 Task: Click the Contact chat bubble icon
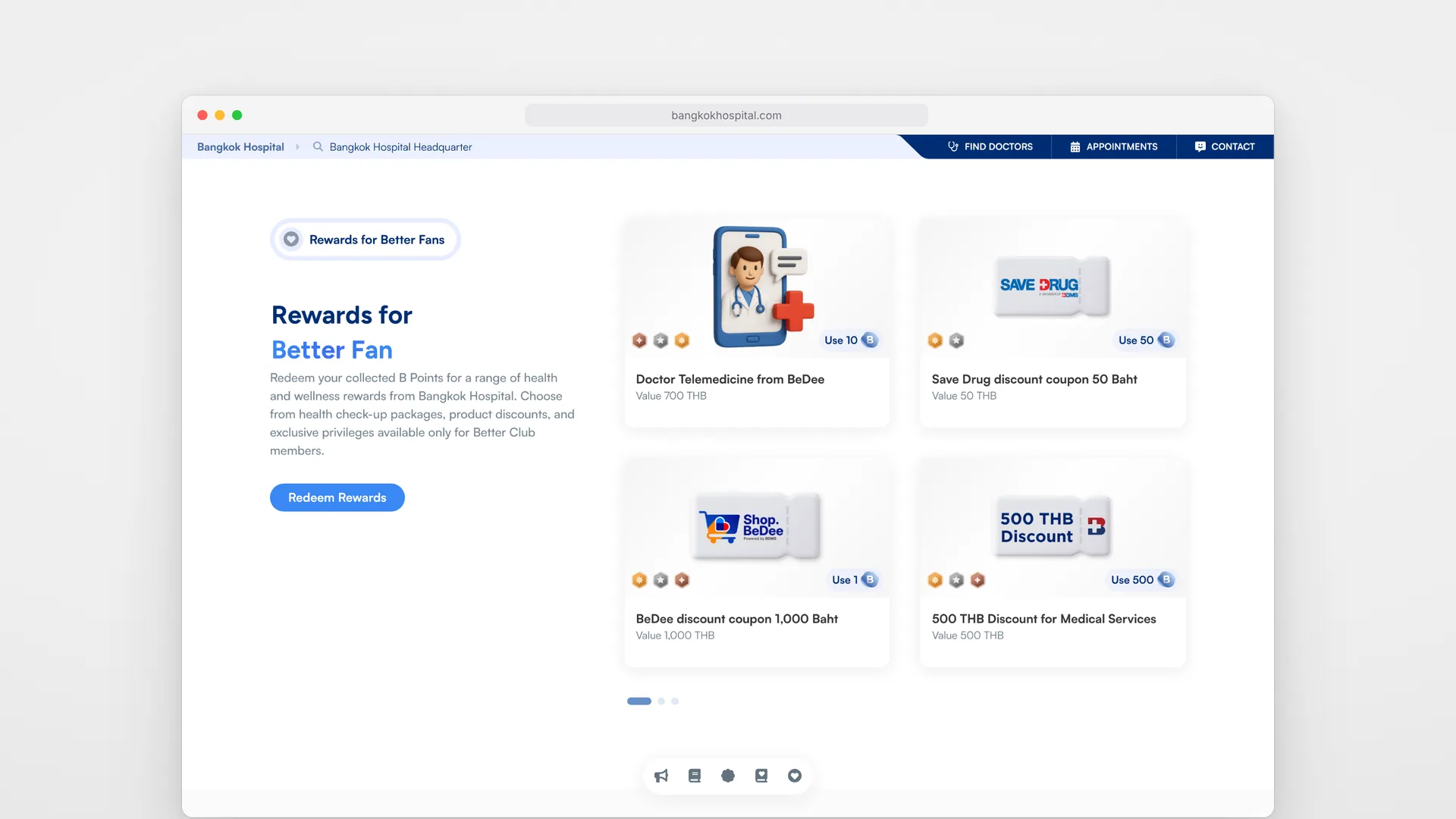[1200, 146]
